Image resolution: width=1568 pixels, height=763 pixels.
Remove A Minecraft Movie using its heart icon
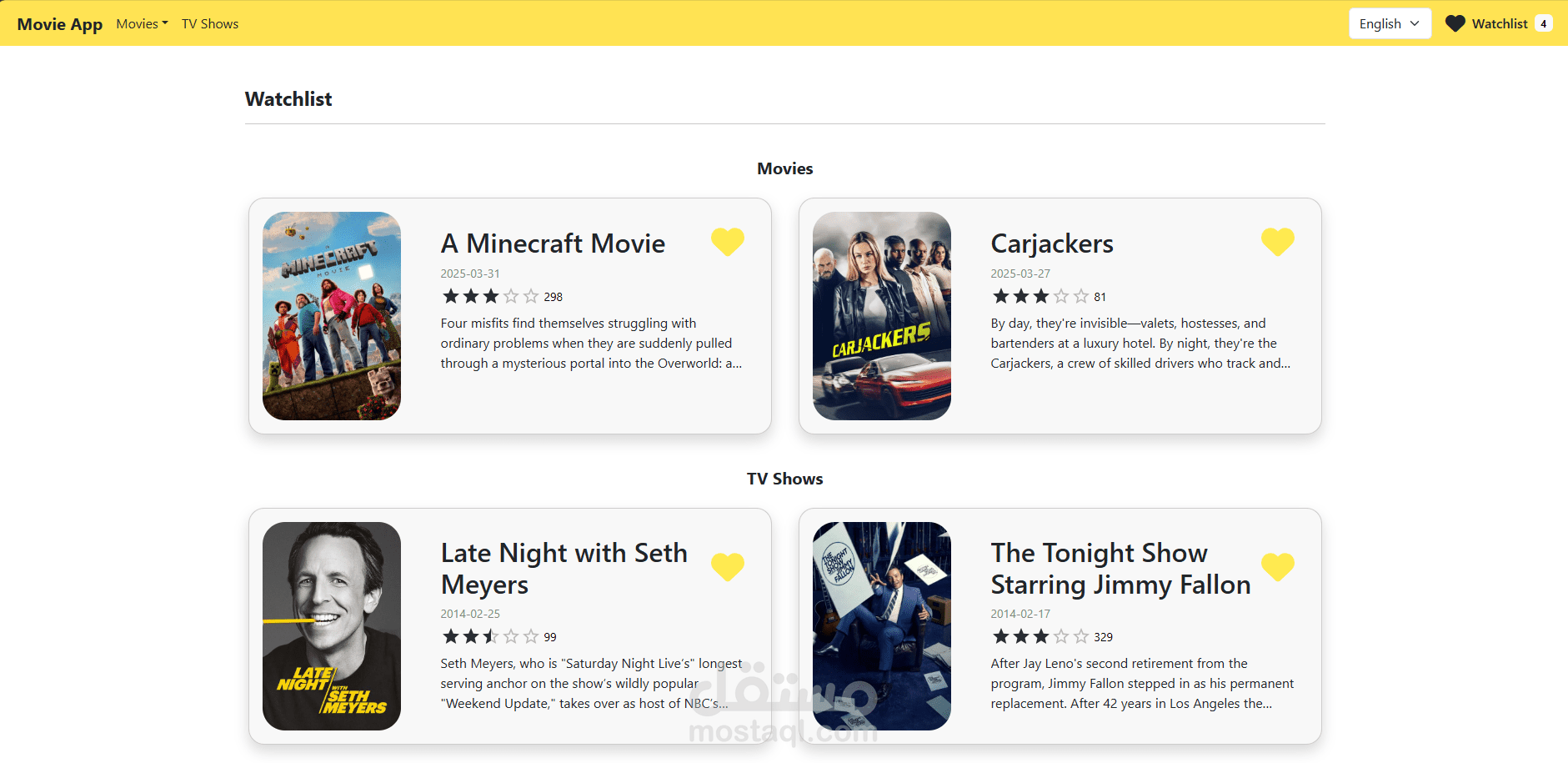(727, 242)
